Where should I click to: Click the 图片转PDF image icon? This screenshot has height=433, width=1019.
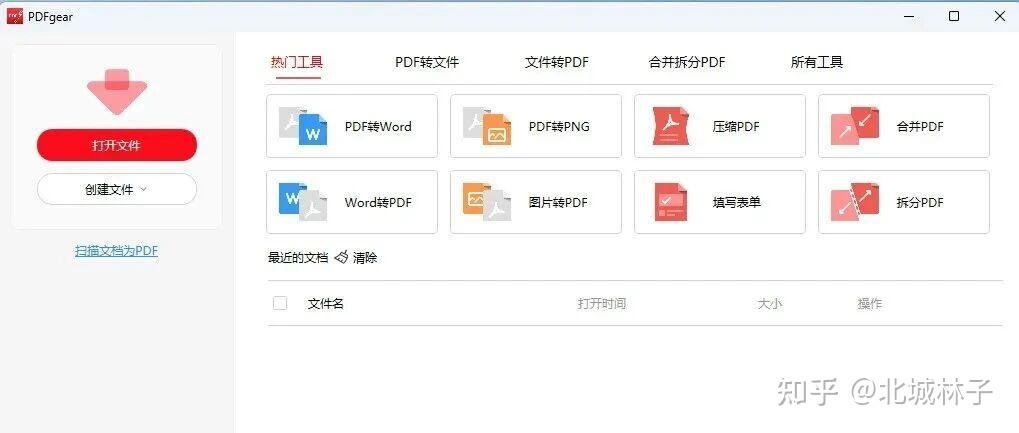487,202
